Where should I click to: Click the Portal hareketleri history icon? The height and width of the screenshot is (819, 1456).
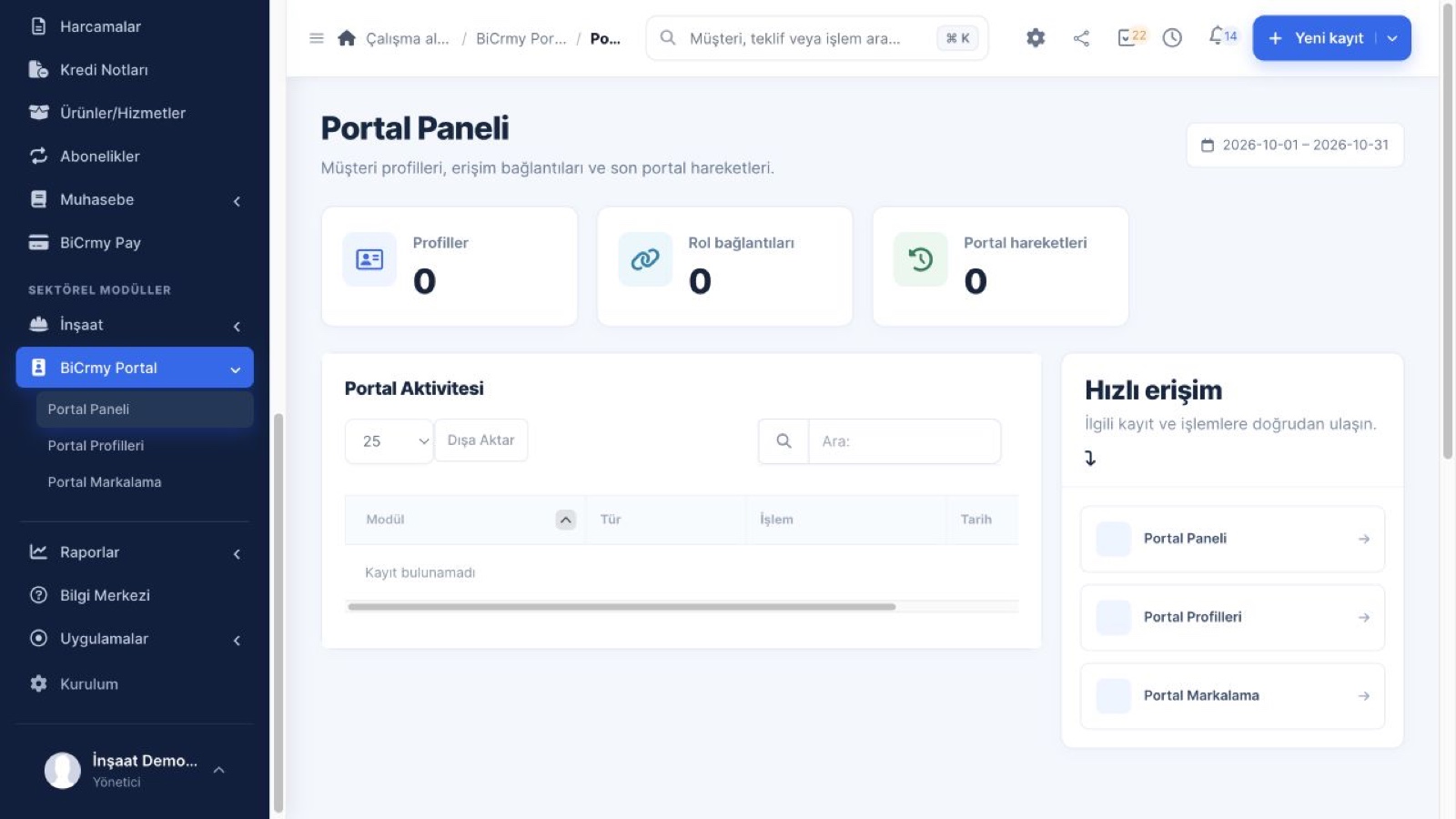click(921, 259)
